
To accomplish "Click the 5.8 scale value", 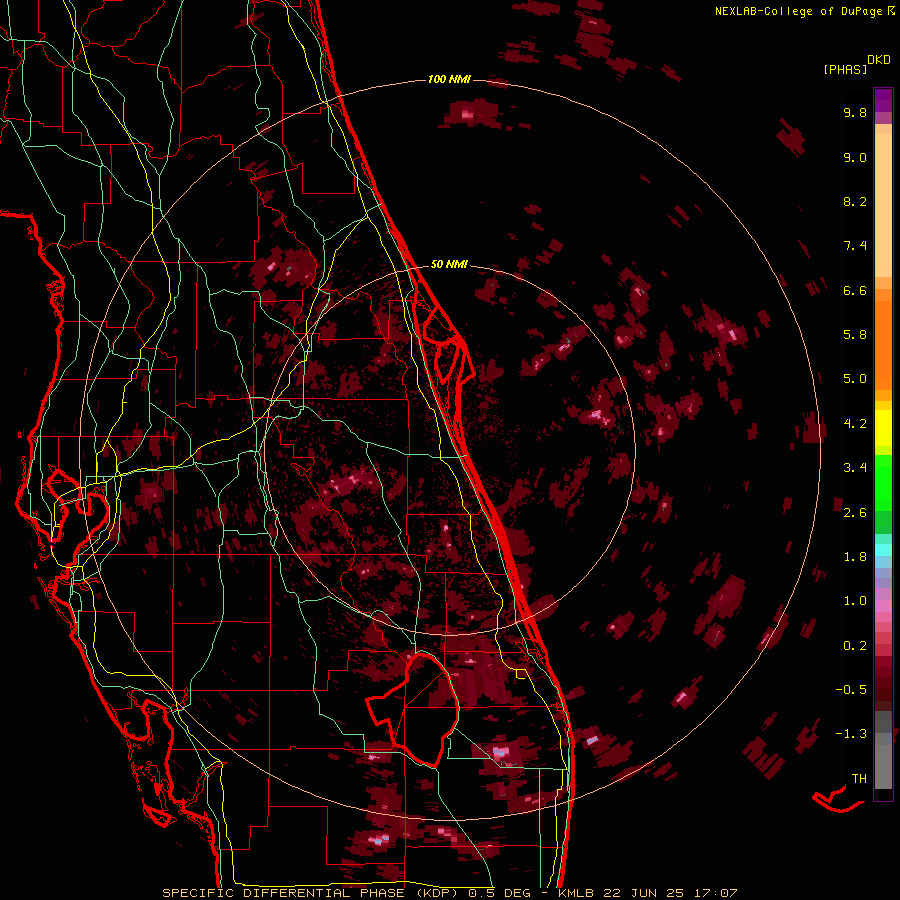I will (x=855, y=335).
